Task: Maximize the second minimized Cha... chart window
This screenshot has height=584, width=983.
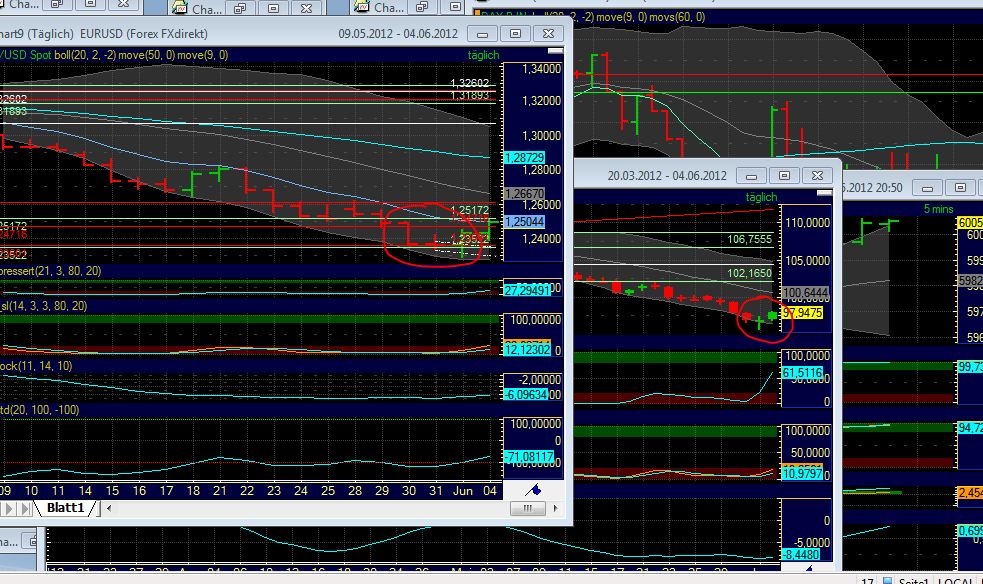Action: coord(273,8)
